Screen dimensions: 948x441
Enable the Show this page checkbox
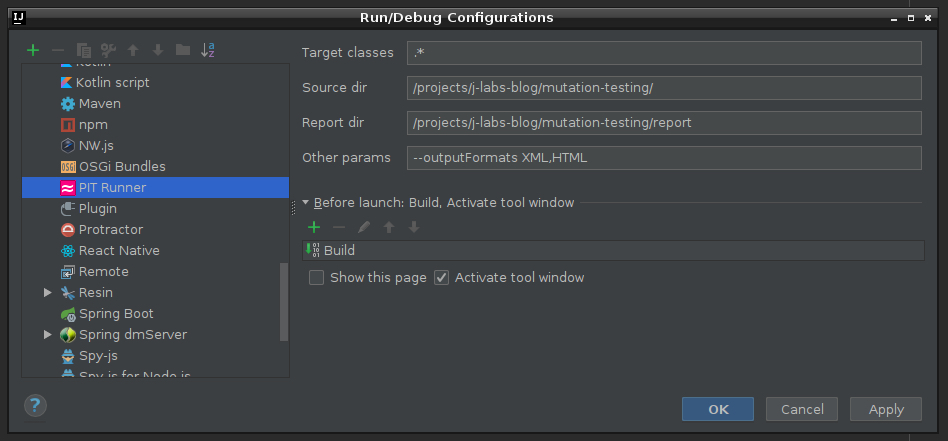[x=316, y=278]
